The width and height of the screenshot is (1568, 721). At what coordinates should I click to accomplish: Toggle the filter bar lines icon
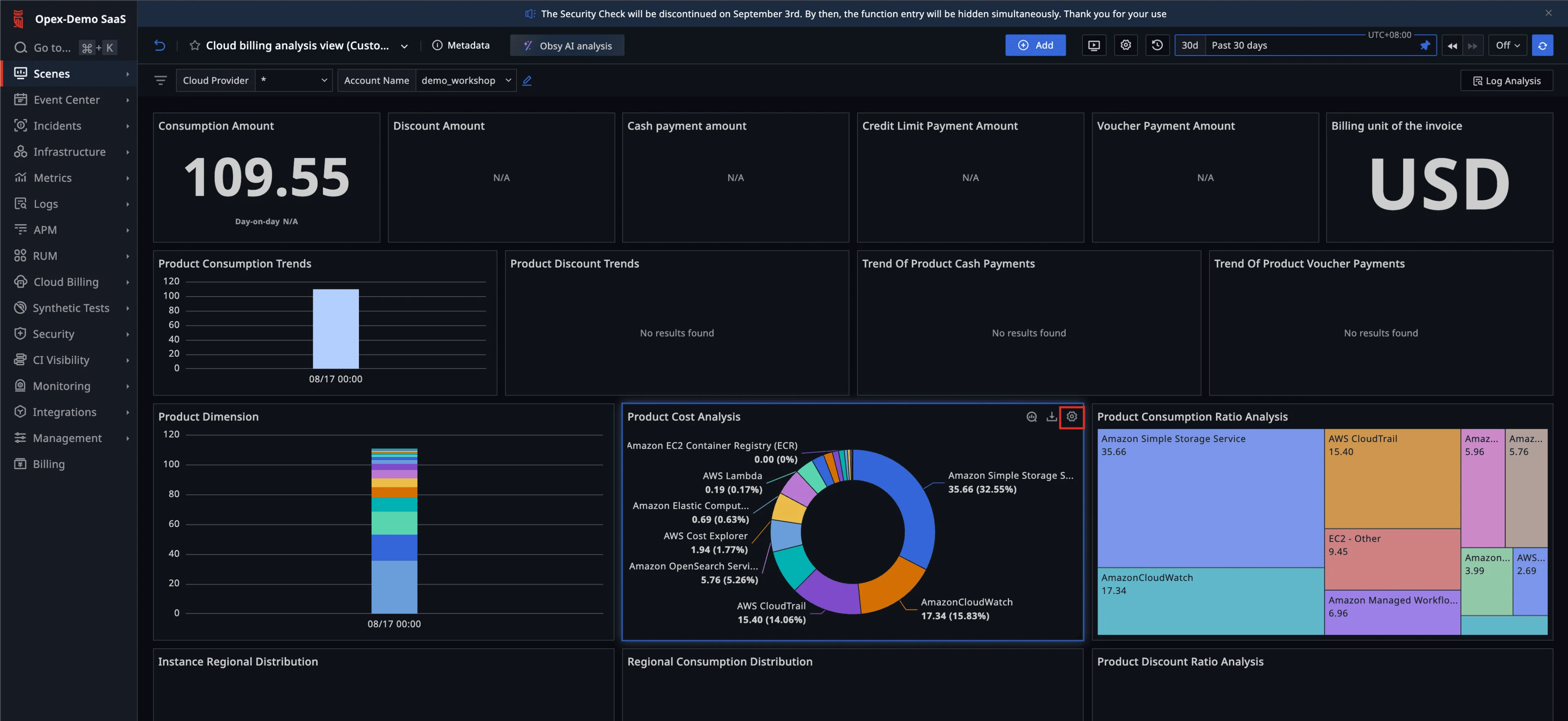tap(161, 80)
